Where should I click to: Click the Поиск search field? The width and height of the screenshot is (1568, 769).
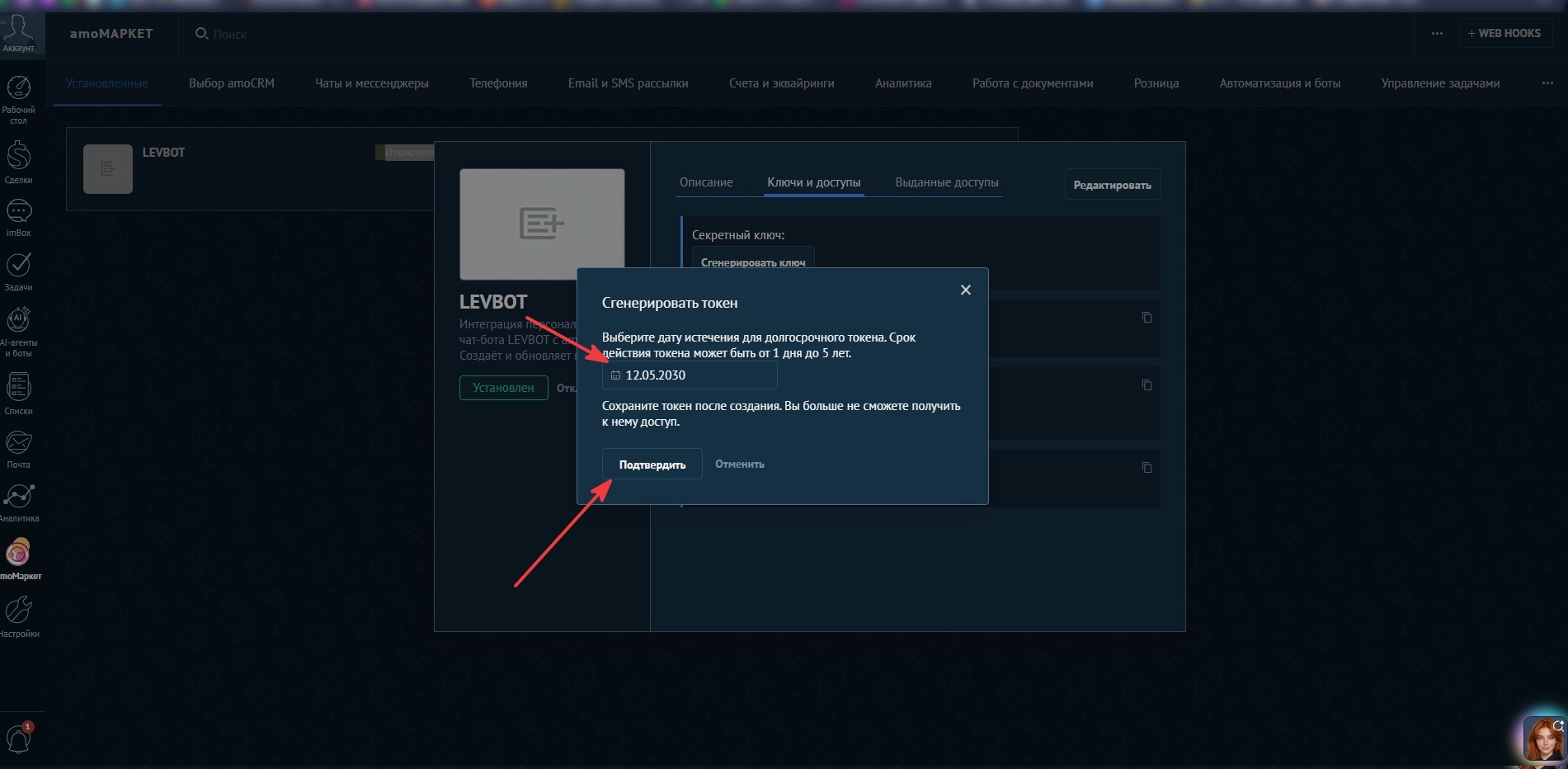tap(230, 35)
